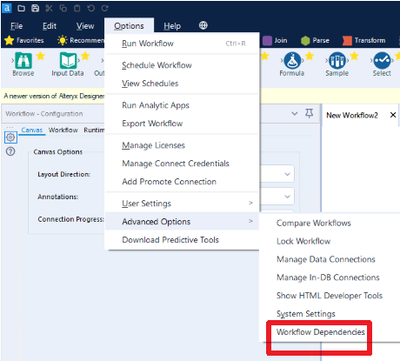
Task: Choose Export Workflow
Action: [x=182, y=123]
